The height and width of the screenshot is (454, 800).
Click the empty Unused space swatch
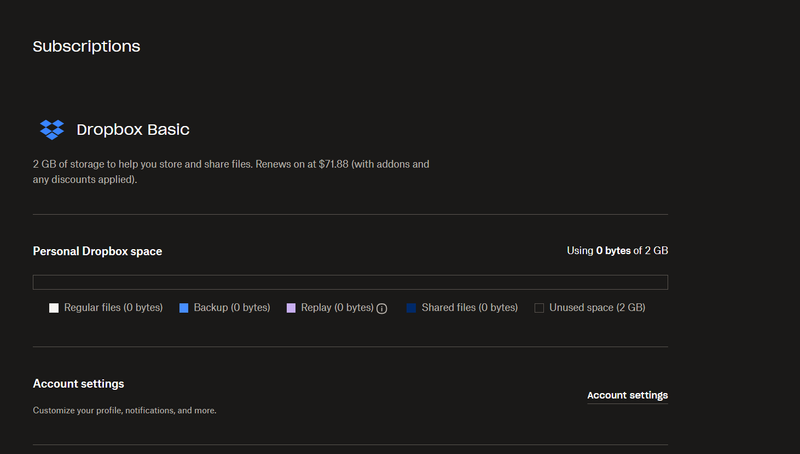[539, 308]
